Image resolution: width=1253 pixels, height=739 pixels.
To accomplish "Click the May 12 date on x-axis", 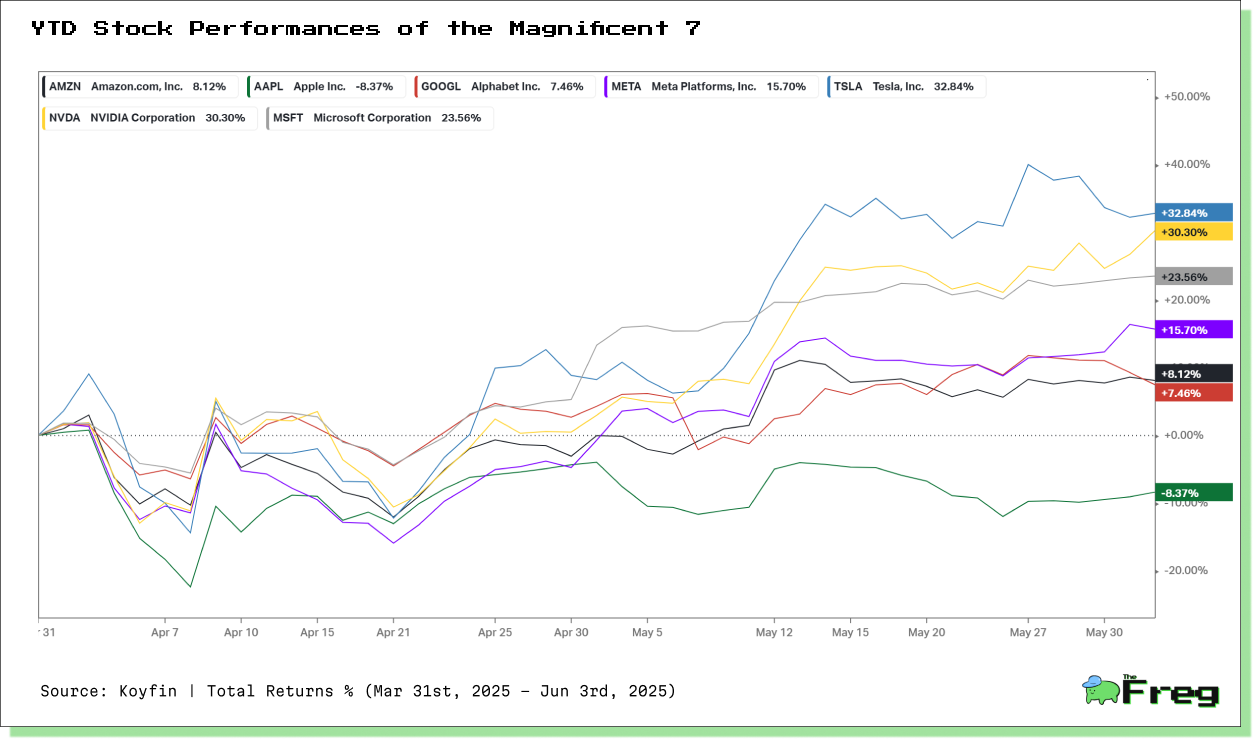I will tap(774, 633).
